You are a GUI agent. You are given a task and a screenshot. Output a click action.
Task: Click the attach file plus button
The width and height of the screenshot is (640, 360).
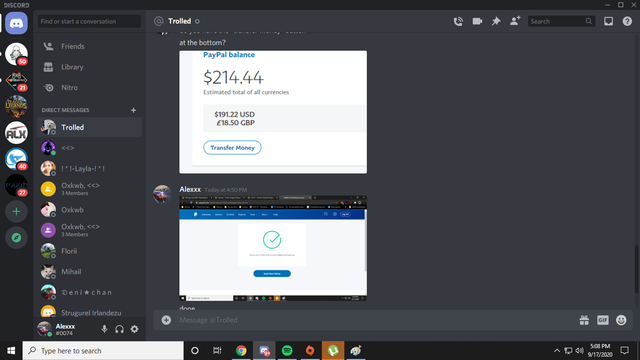tap(166, 320)
